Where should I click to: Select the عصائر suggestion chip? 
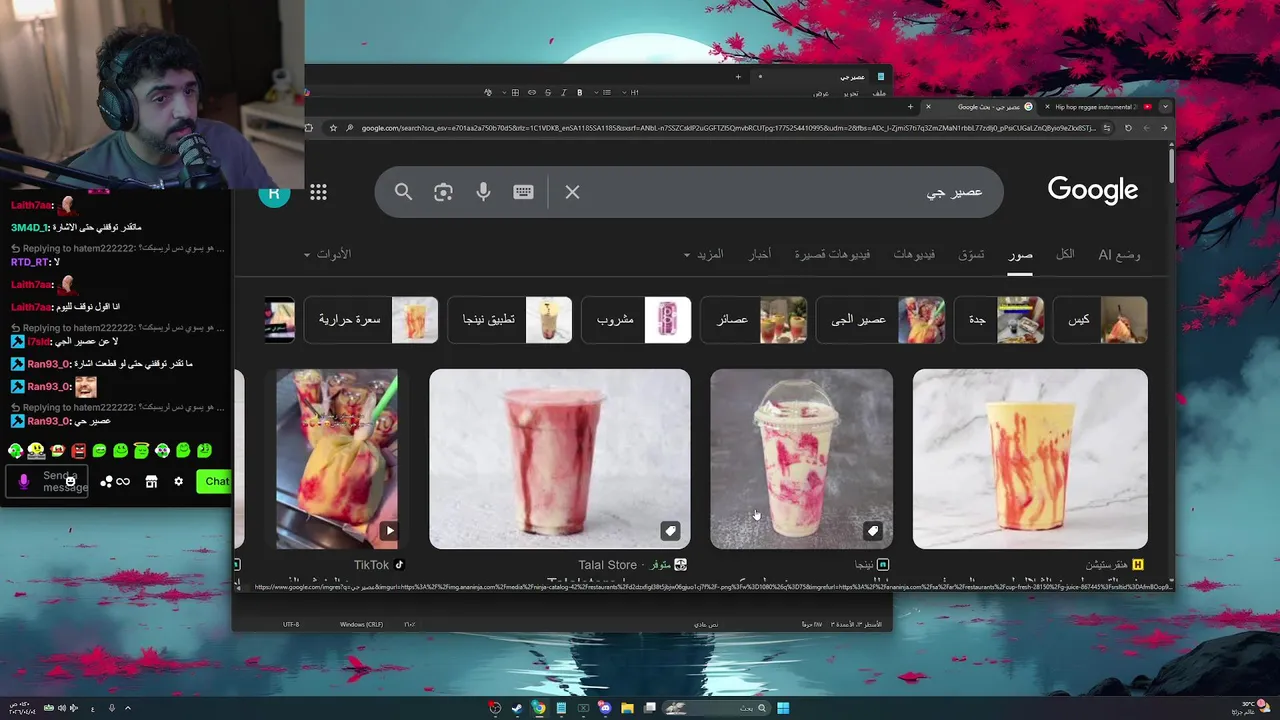pyautogui.click(x=753, y=320)
